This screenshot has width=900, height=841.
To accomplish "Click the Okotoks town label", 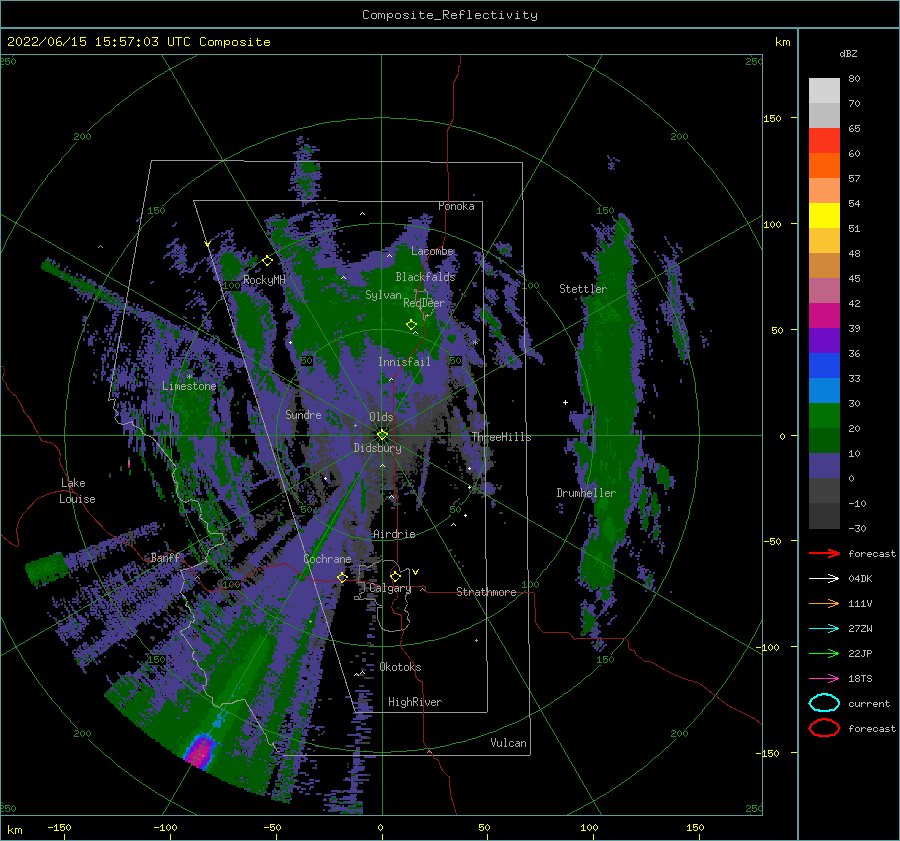I will [400, 667].
